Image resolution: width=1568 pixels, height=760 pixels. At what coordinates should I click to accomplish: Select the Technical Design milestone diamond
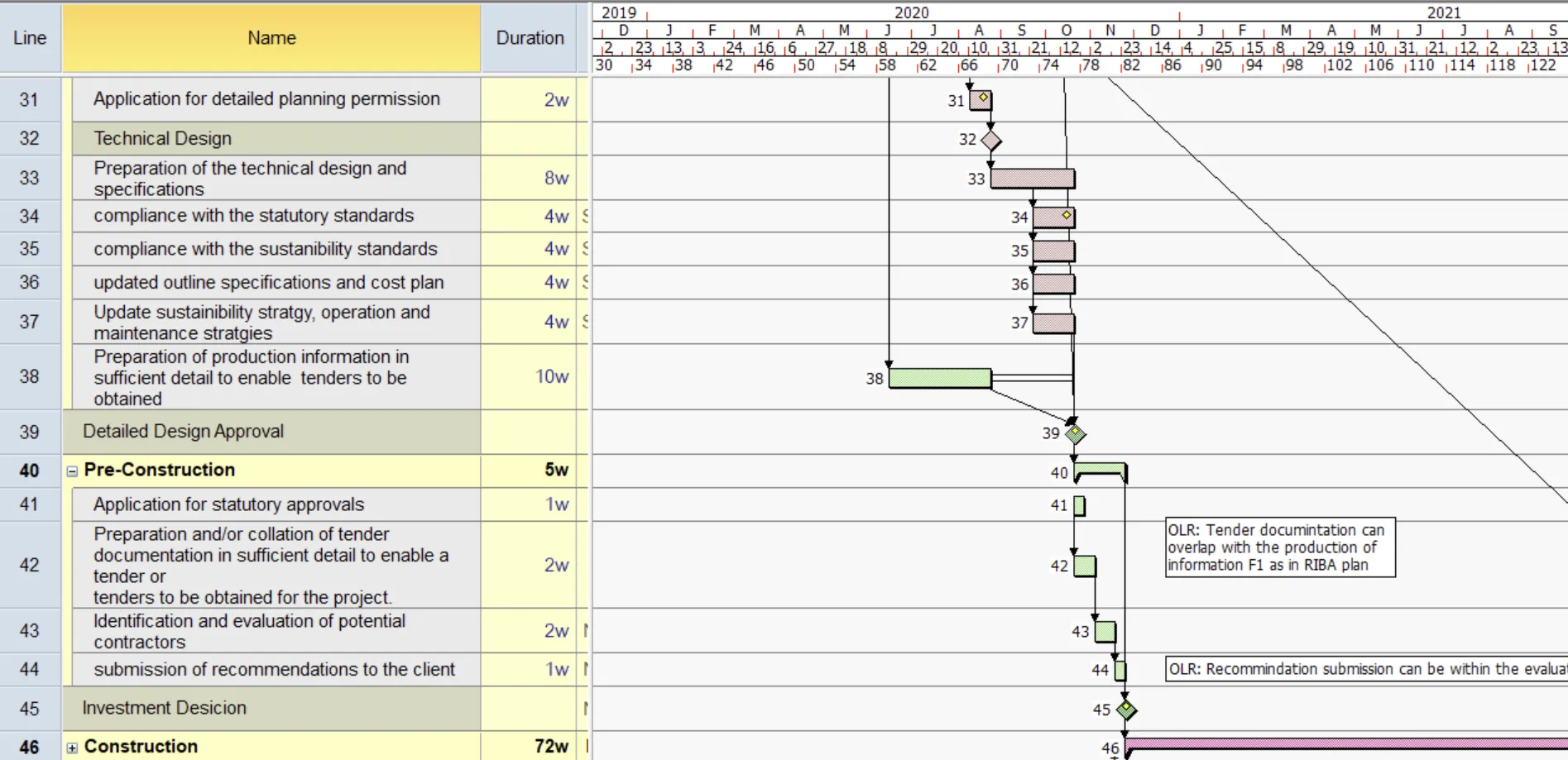(991, 141)
